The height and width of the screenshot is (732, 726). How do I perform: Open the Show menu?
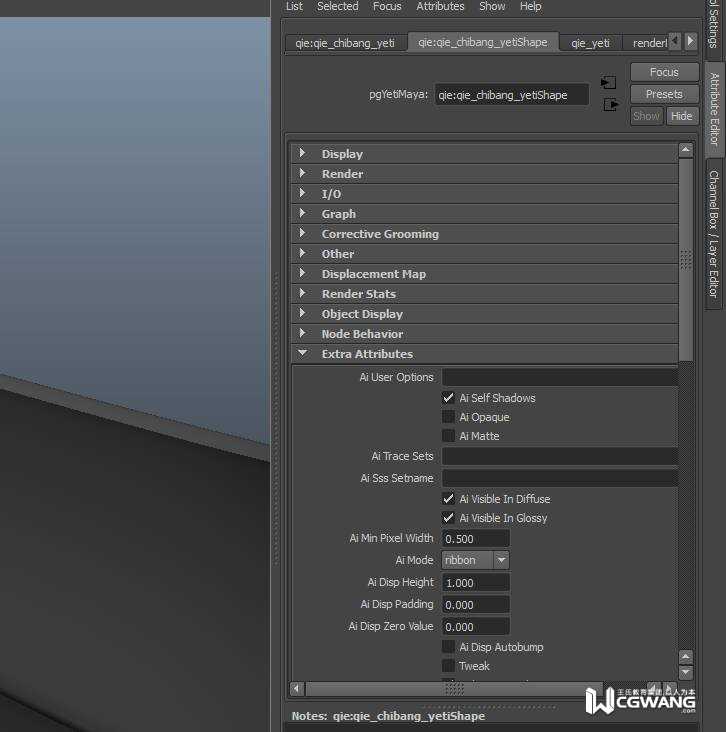pos(492,7)
